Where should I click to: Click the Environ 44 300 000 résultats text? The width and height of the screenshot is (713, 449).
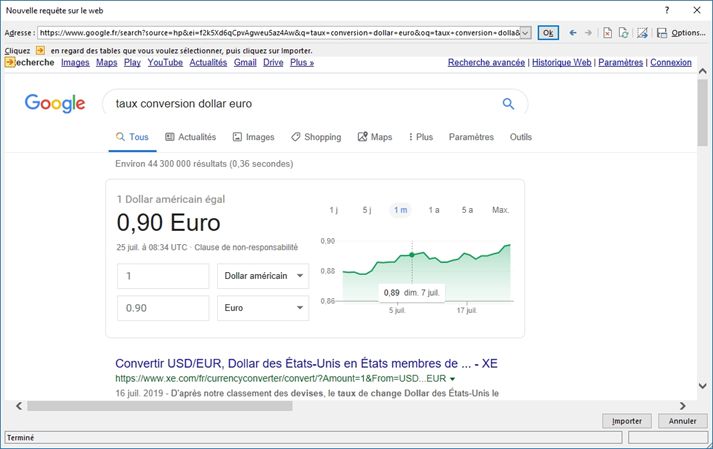click(x=204, y=164)
